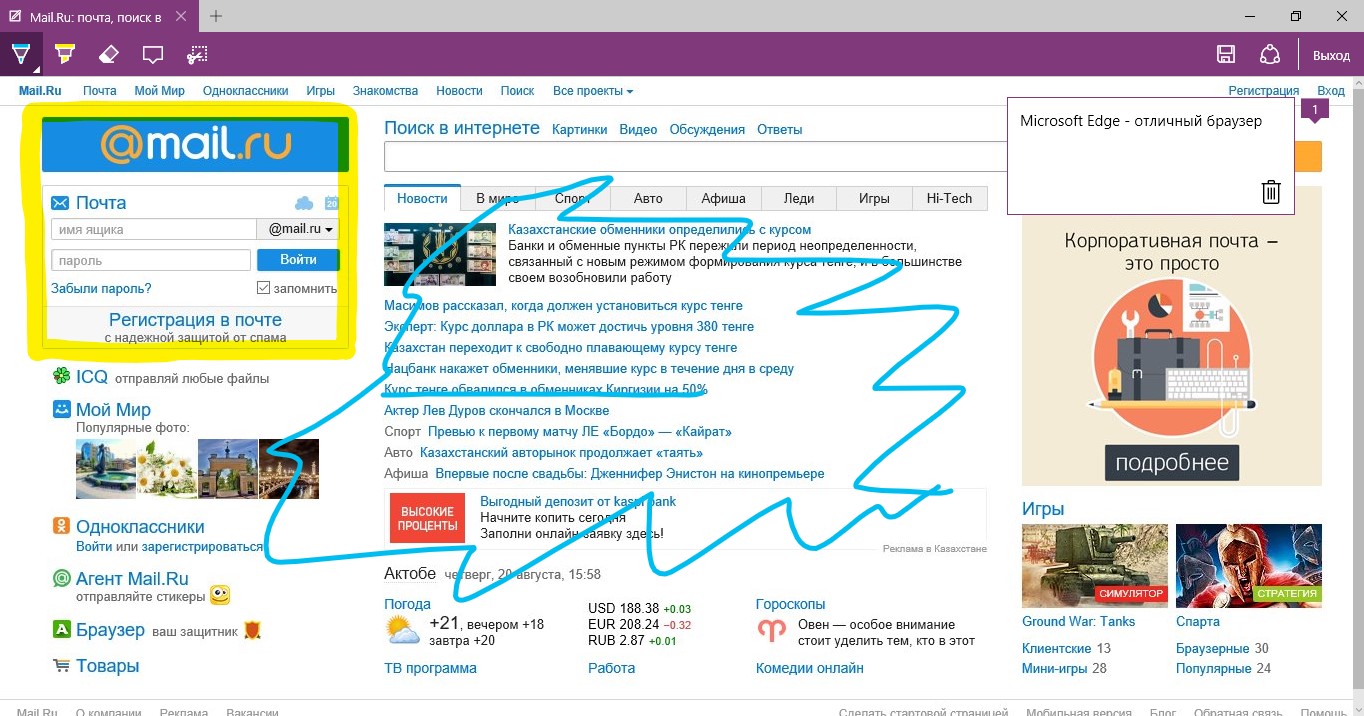This screenshot has height=716, width=1364.
Task: Switch to the Авто tab
Action: [x=648, y=198]
